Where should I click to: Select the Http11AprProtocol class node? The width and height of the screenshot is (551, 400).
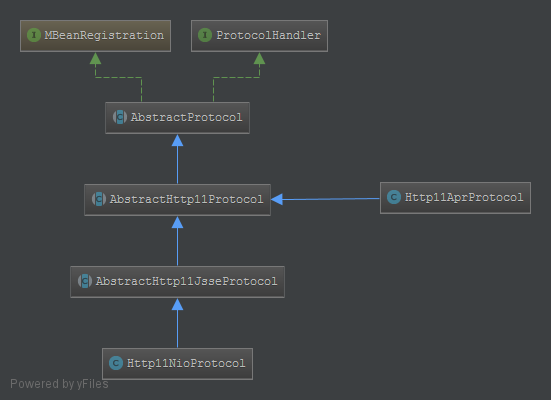[x=455, y=198]
